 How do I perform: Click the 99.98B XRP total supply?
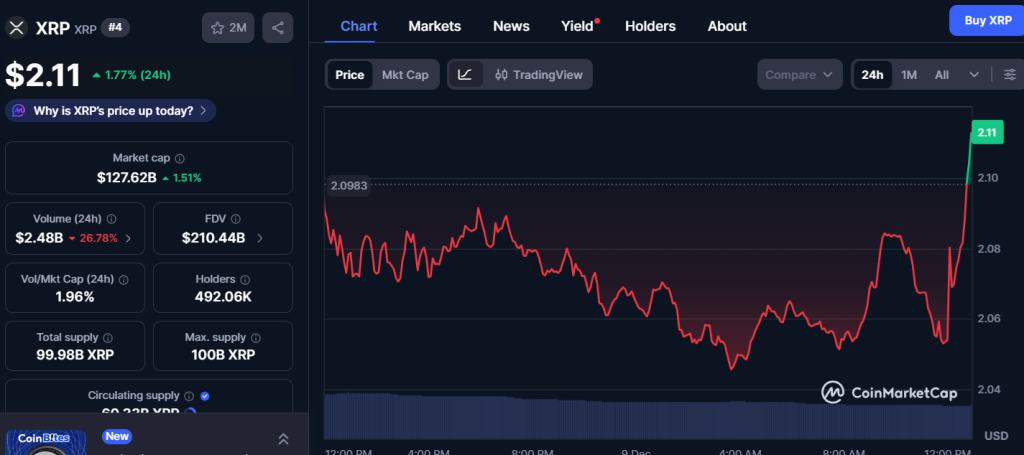75,355
